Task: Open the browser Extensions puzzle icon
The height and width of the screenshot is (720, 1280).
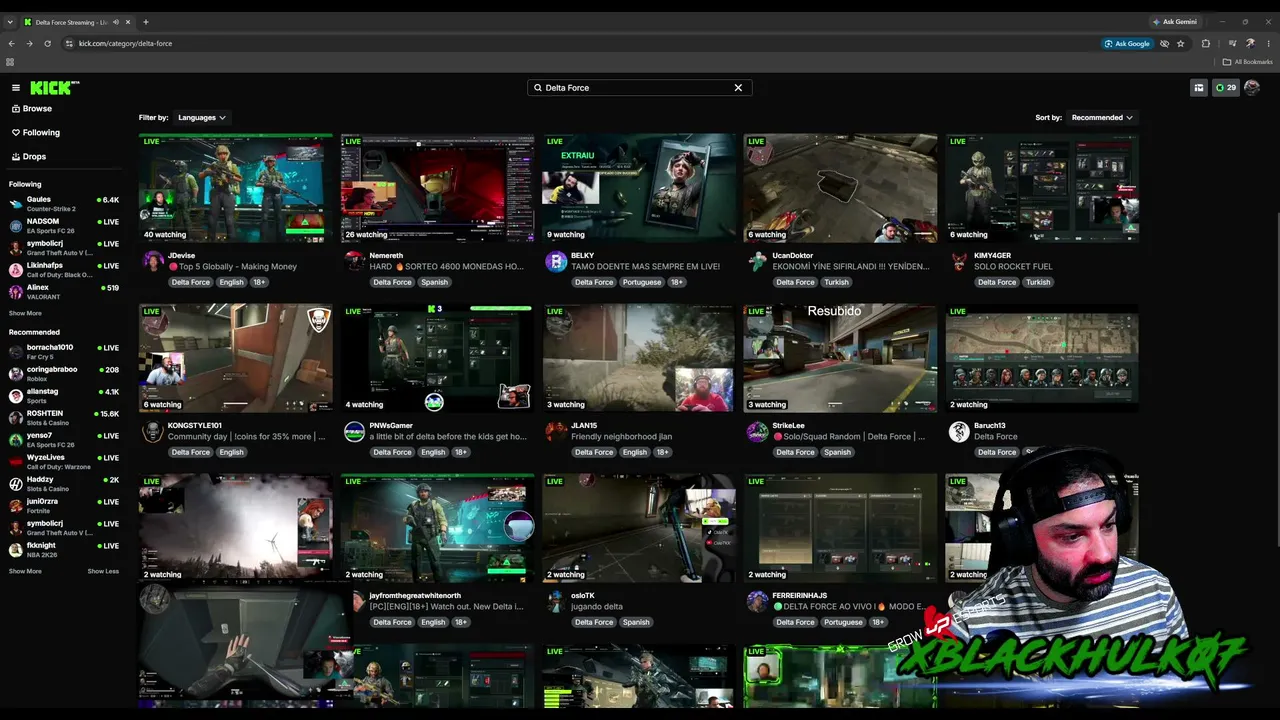Action: click(x=1206, y=44)
